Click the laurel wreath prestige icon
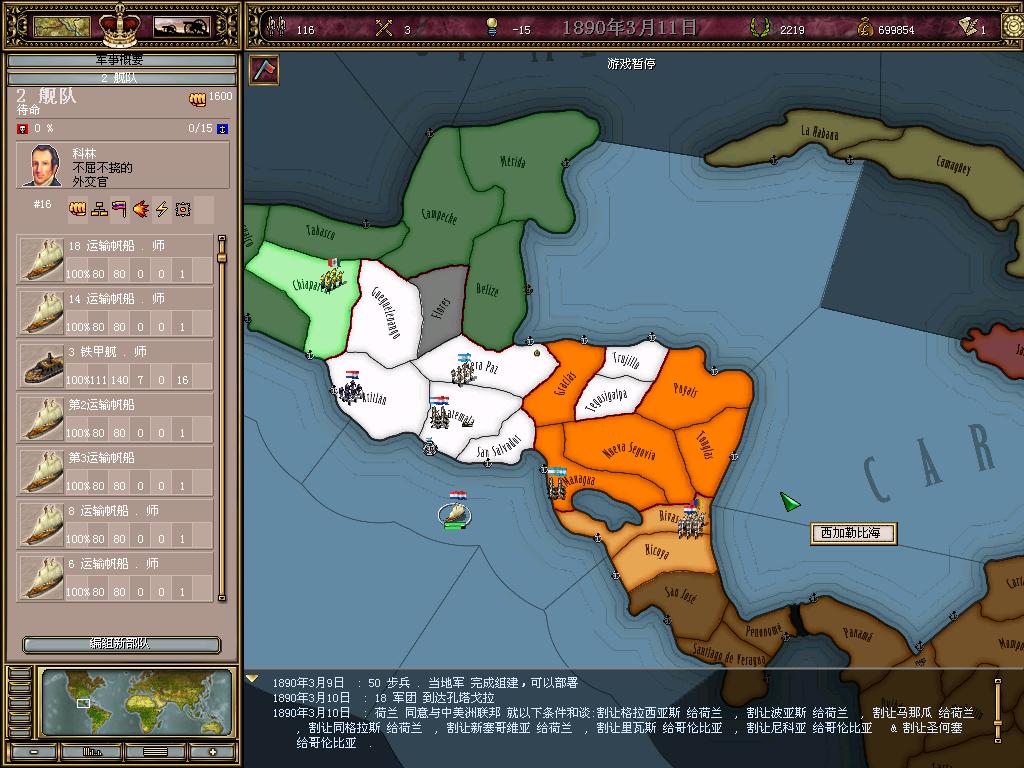 point(758,27)
